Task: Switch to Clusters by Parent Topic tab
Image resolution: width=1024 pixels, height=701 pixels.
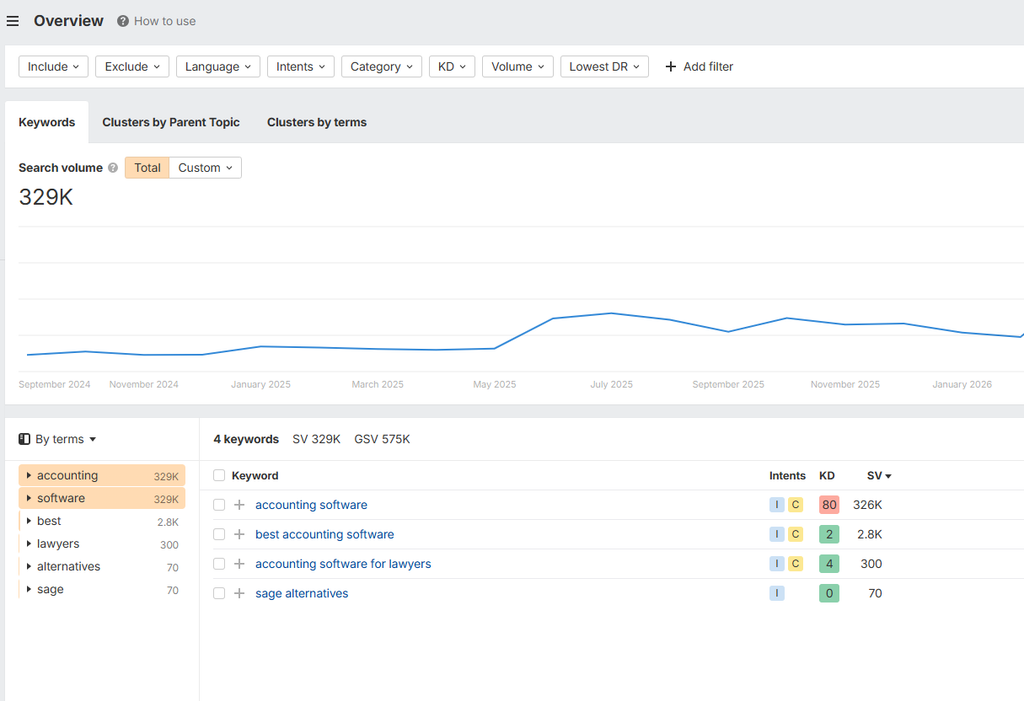Action: click(171, 122)
